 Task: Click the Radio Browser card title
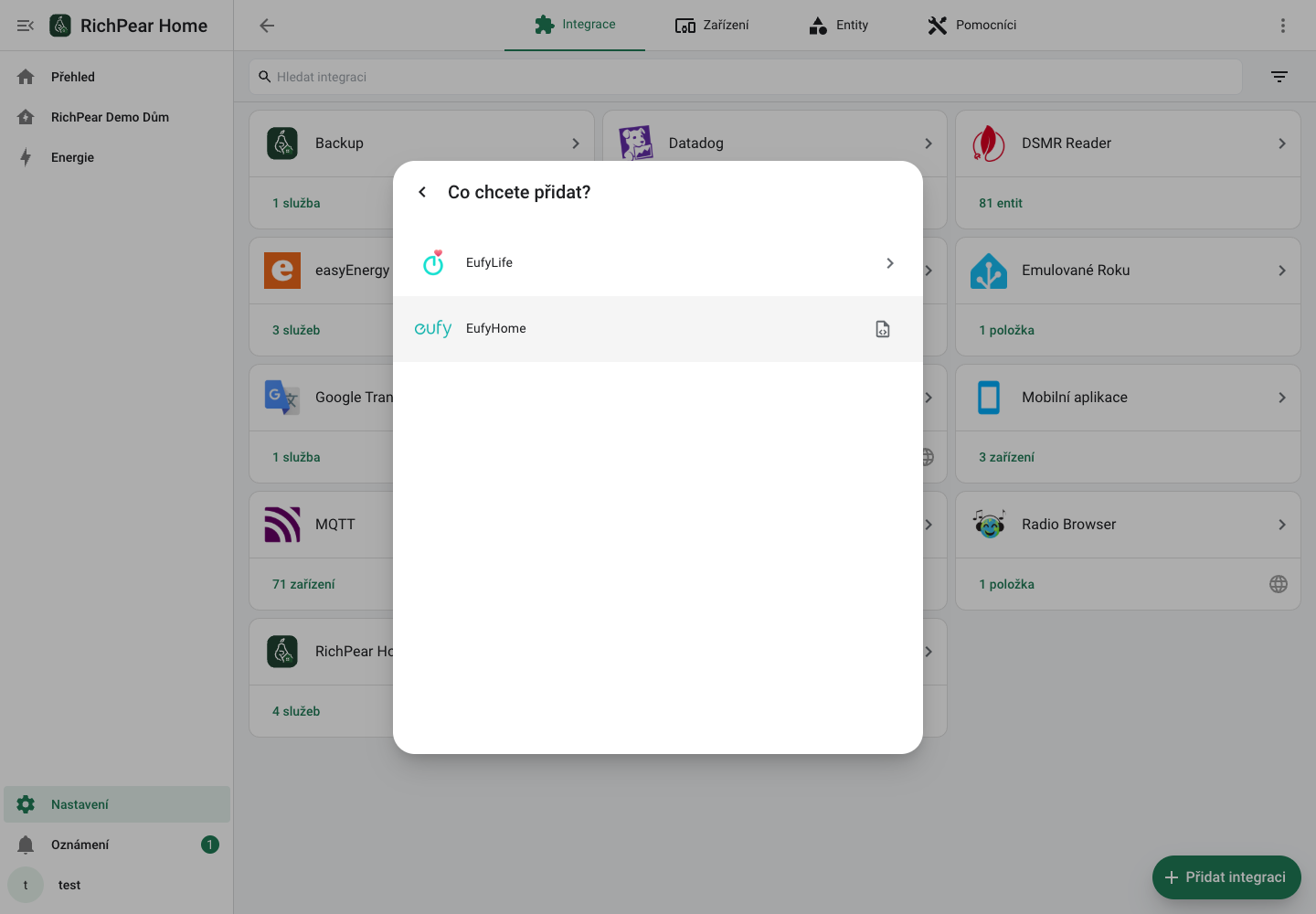click(1069, 525)
